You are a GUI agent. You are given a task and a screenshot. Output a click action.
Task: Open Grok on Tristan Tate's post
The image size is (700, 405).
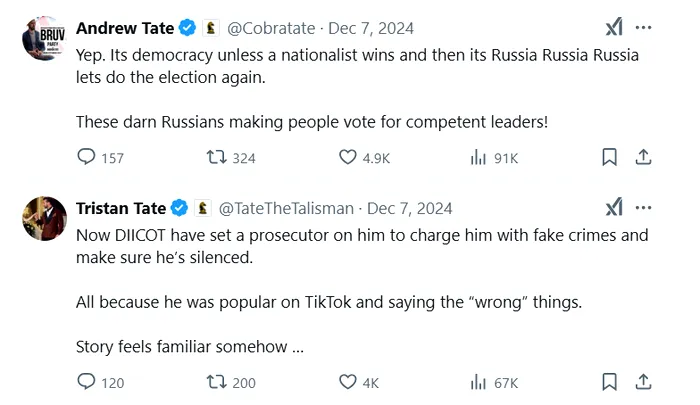(x=614, y=208)
